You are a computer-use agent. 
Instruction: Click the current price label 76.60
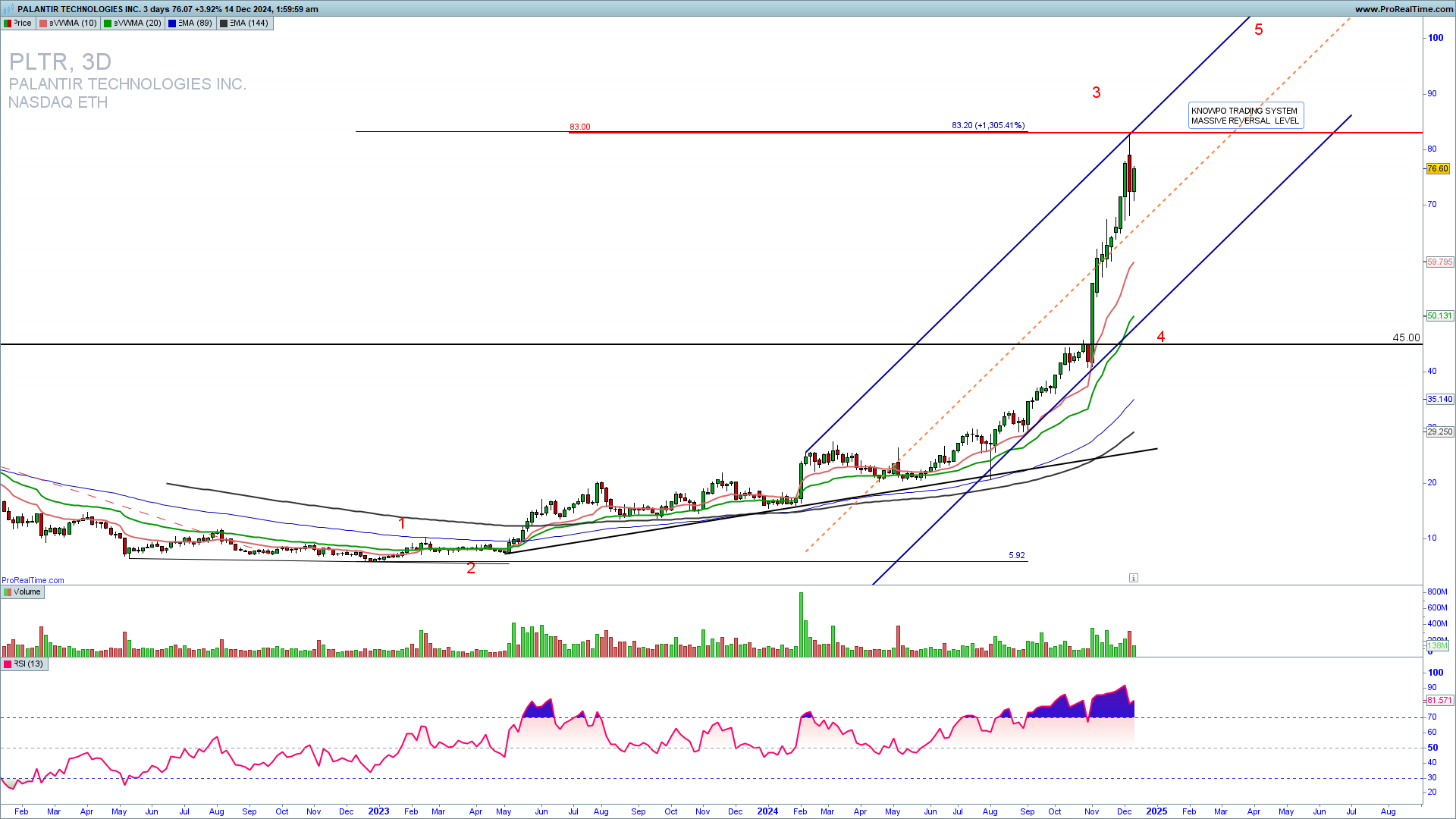tap(1438, 169)
